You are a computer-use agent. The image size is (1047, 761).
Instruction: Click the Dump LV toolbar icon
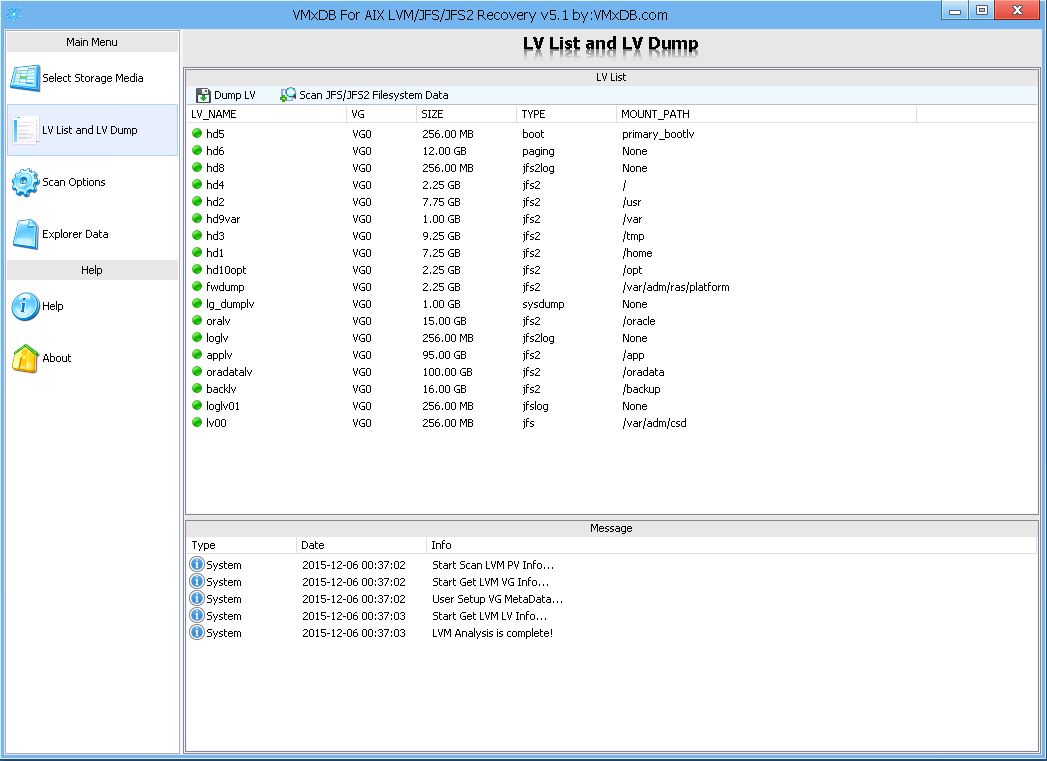tap(203, 95)
